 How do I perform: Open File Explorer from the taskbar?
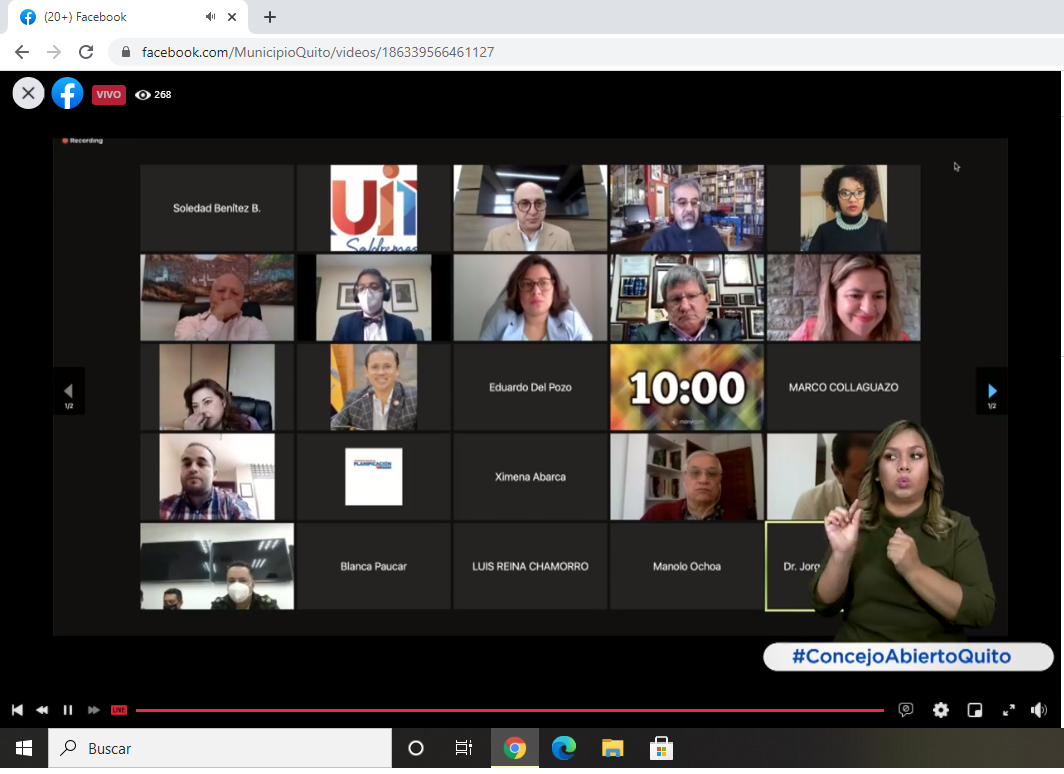612,748
